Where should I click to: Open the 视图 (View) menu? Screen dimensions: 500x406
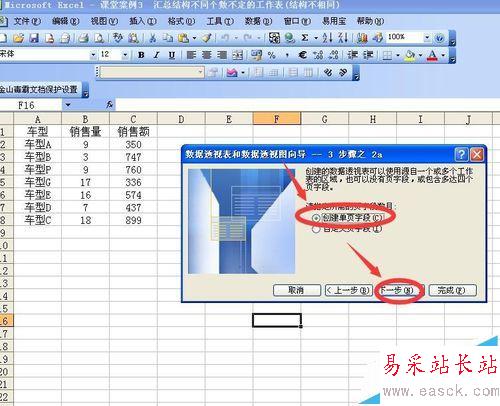coord(104,21)
